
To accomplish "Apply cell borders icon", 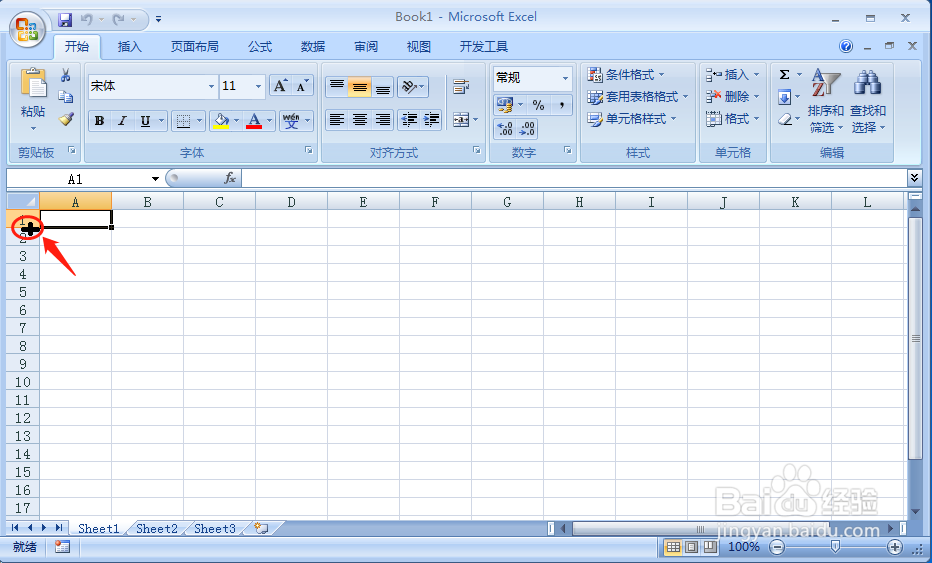I will (x=184, y=121).
